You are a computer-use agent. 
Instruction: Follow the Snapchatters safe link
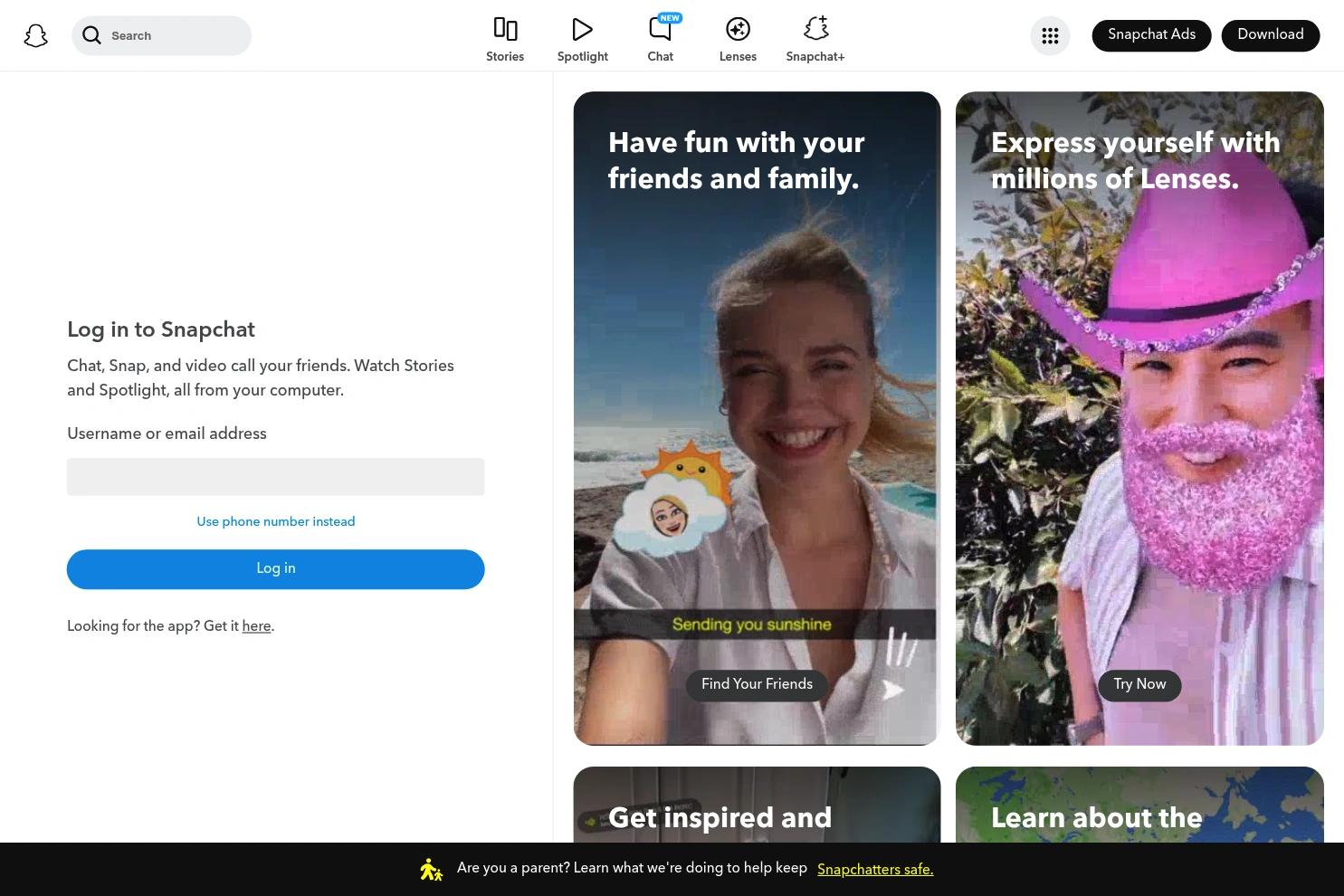[x=875, y=870]
